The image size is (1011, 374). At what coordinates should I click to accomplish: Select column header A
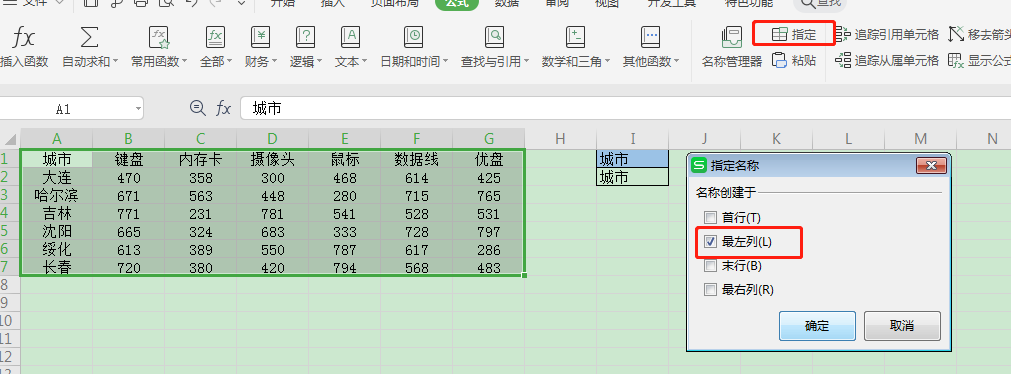(57, 139)
